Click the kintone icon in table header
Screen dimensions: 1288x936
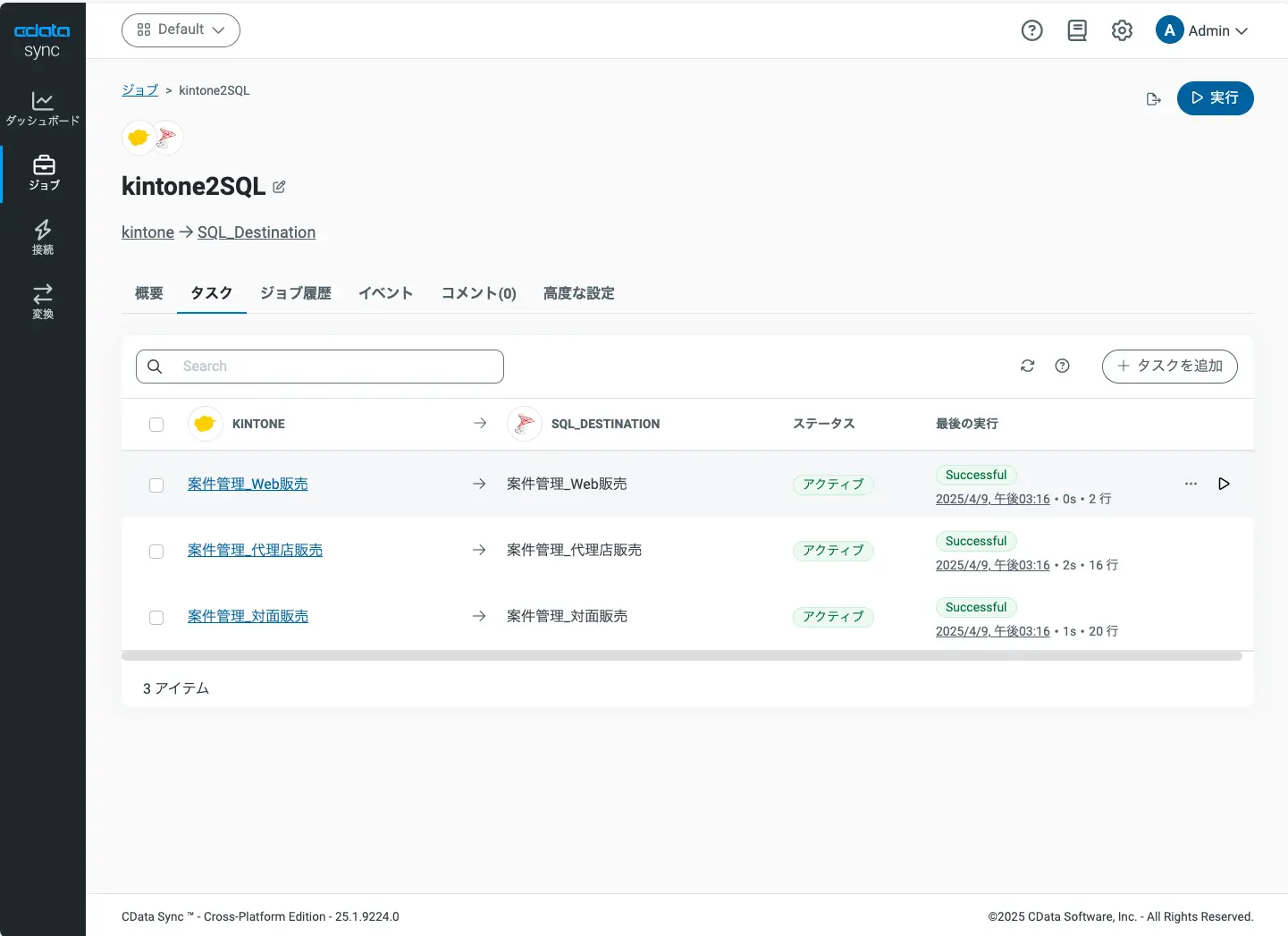pos(205,424)
